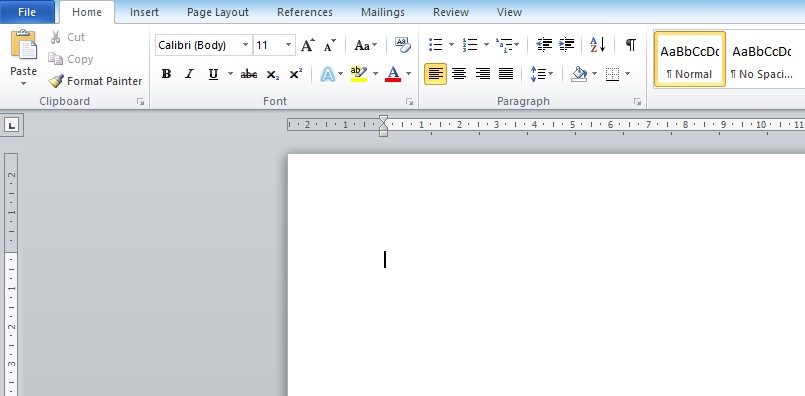Select the Home tab

click(87, 12)
